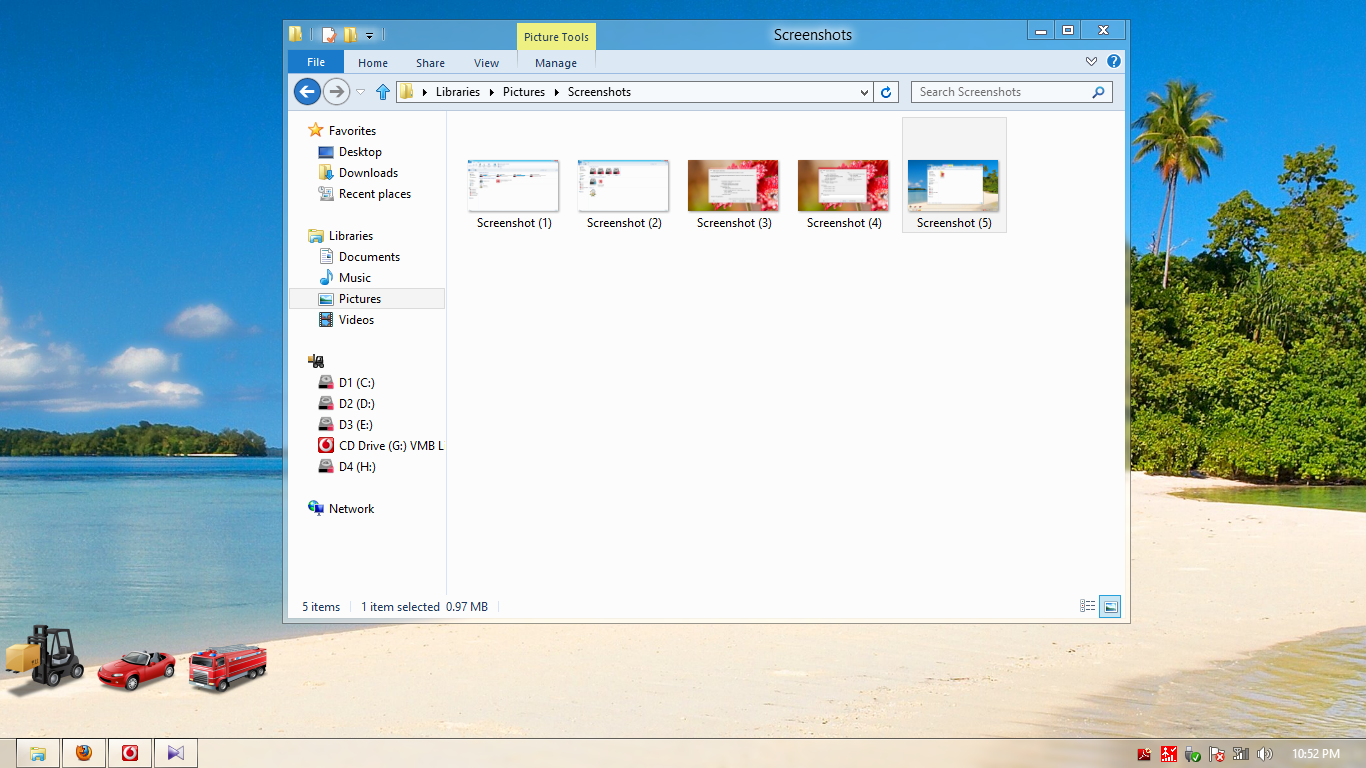
Task: Open the speaker volume icon in system tray
Action: coord(1265,753)
